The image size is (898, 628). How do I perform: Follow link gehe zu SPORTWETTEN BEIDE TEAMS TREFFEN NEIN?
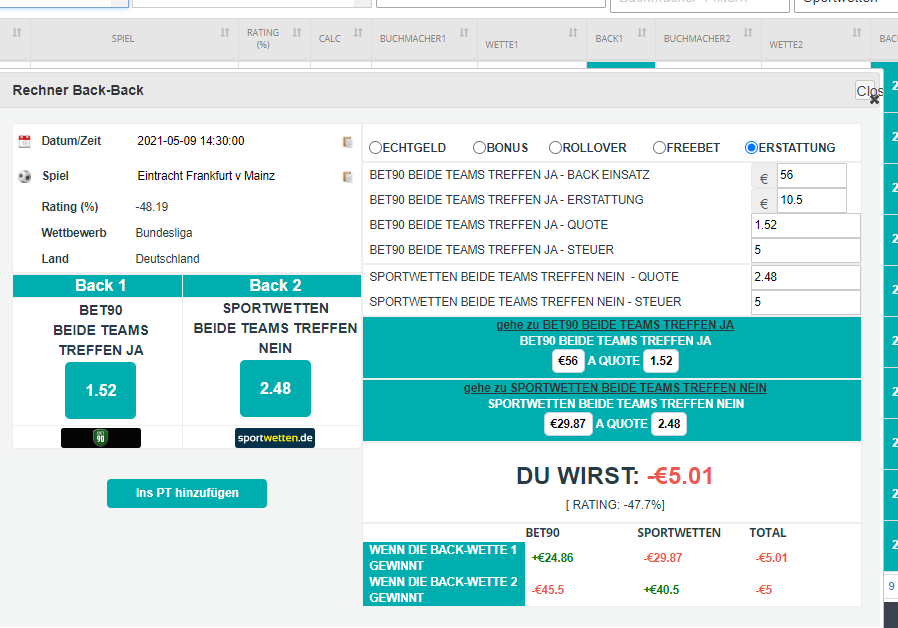click(x=615, y=388)
